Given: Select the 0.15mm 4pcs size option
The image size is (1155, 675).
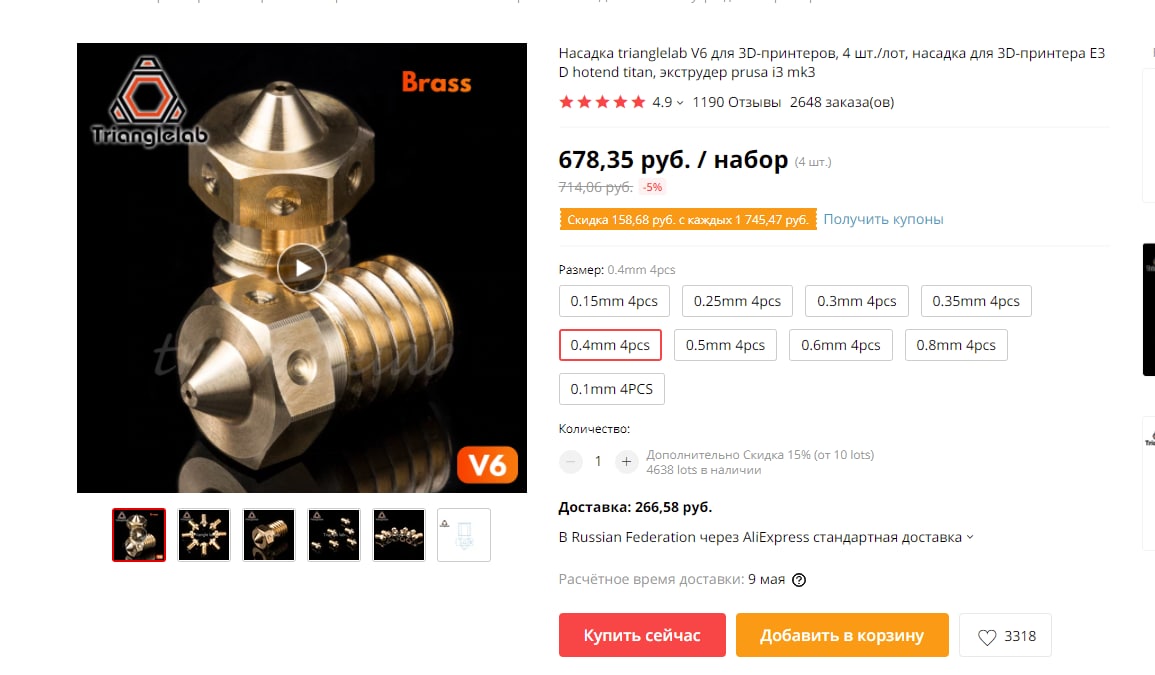Looking at the screenshot, I should coord(614,301).
